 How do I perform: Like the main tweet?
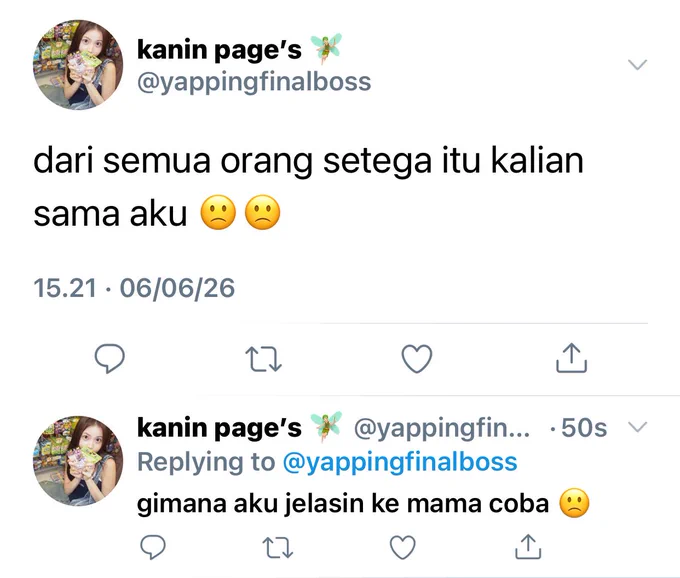coord(417,359)
